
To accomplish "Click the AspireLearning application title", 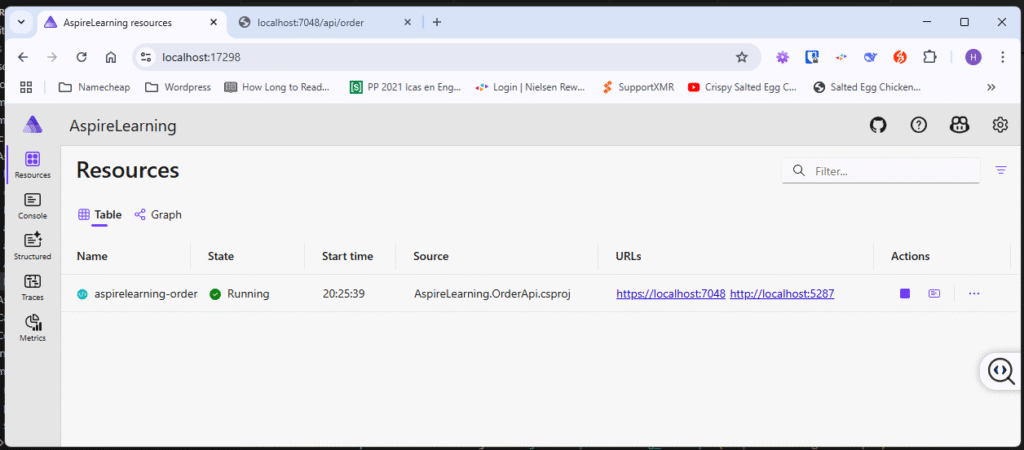I will click(123, 125).
